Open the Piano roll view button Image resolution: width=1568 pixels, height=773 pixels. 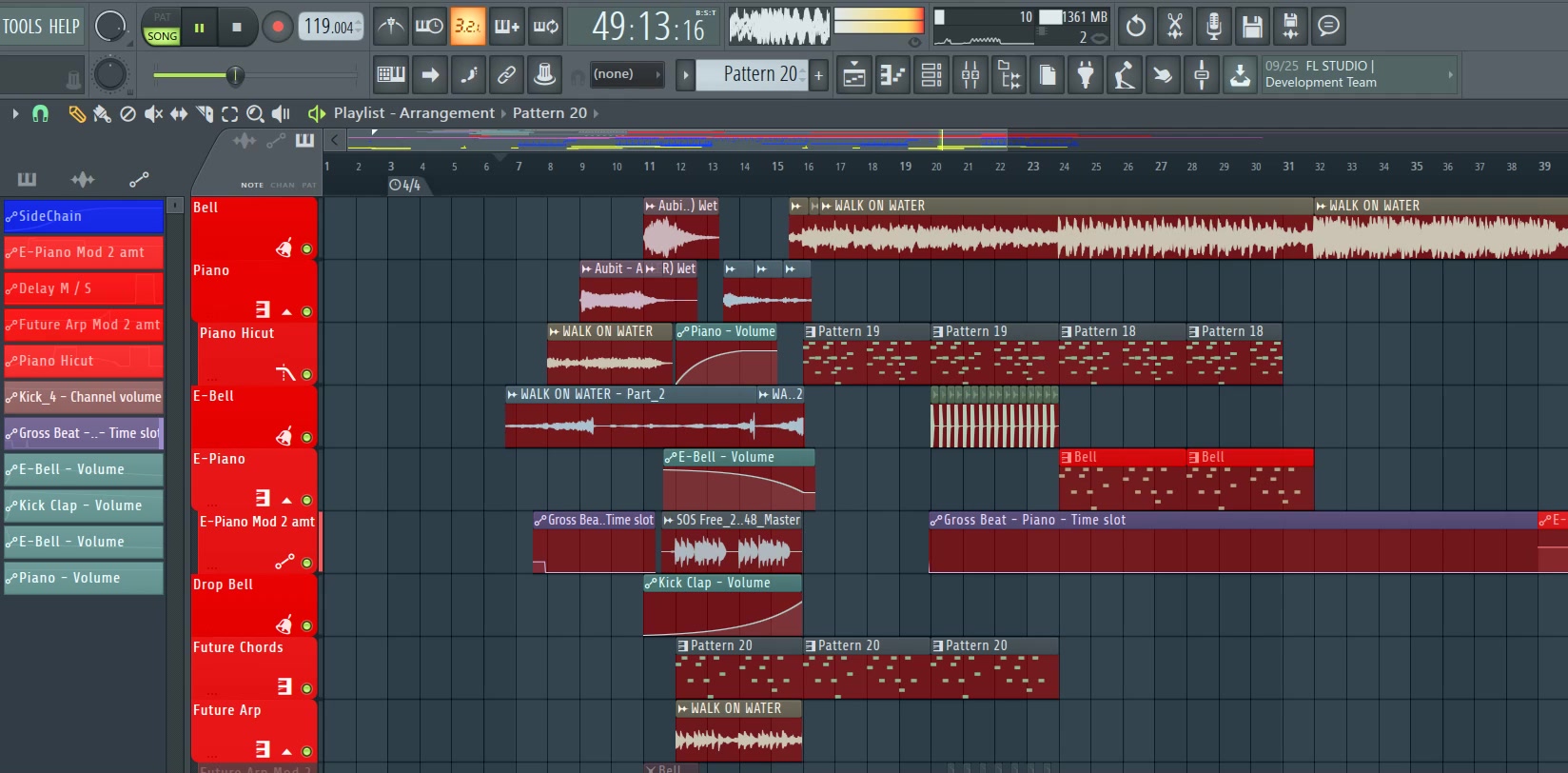click(892, 74)
